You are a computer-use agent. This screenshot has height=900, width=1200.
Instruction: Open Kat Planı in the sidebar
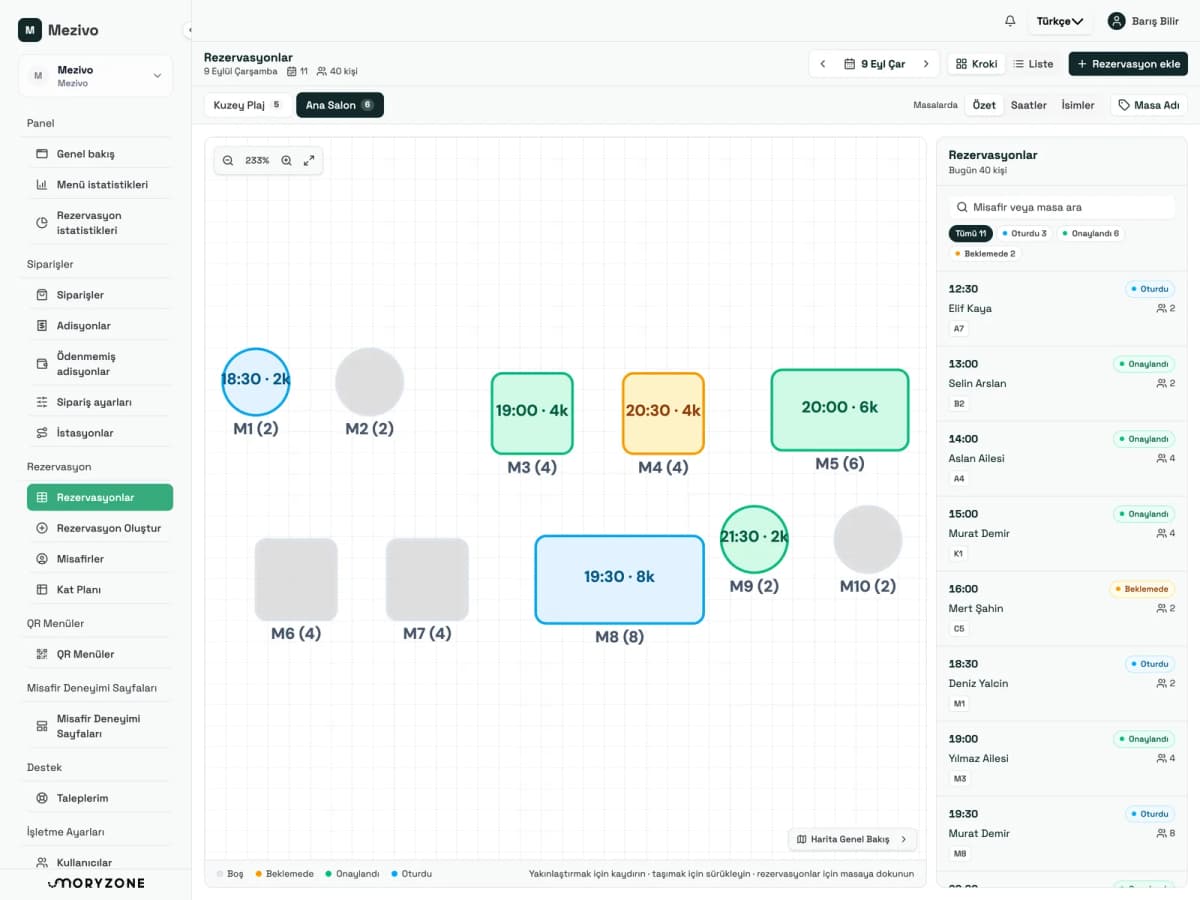tap(99, 590)
